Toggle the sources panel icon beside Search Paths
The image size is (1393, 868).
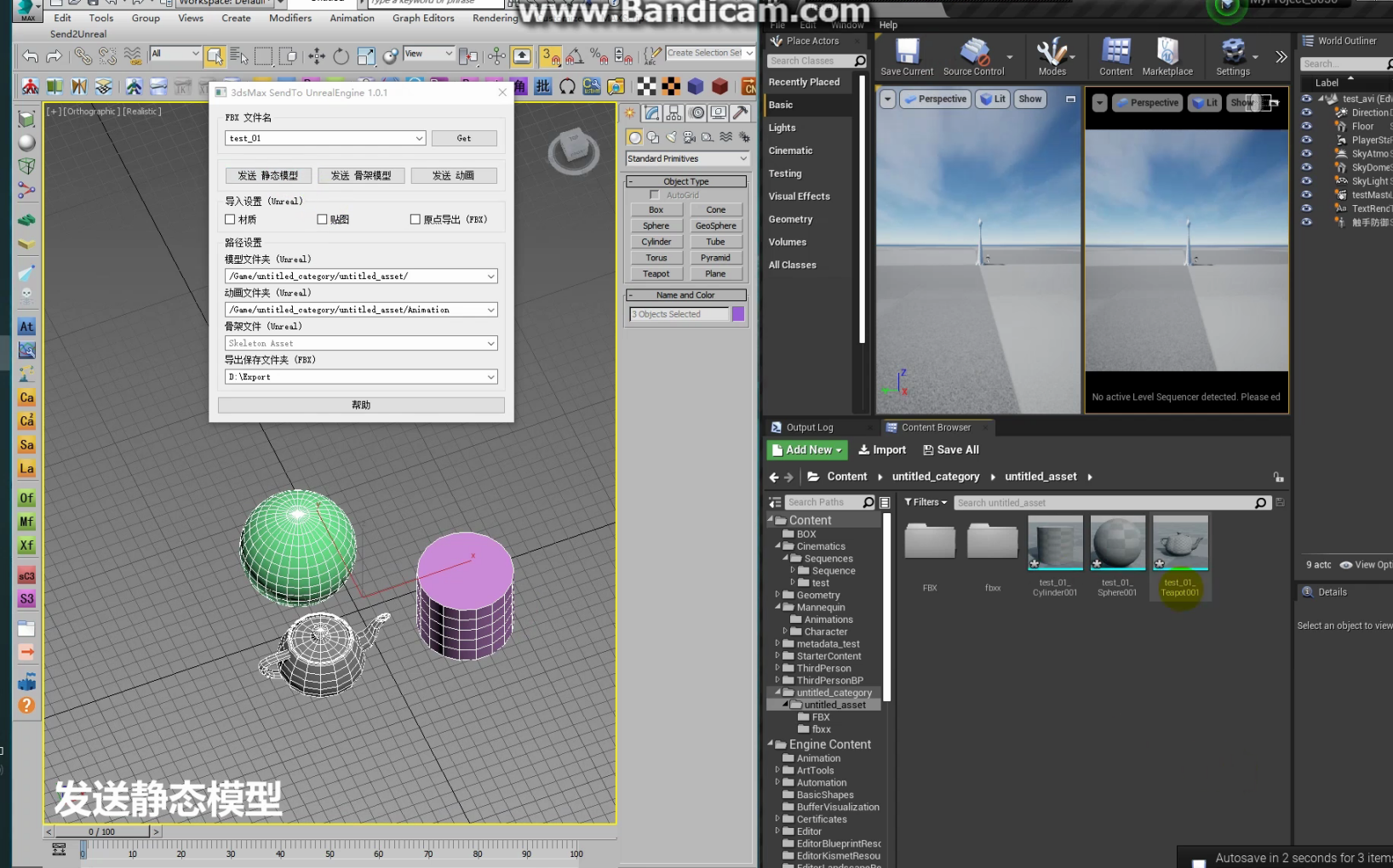click(x=775, y=503)
